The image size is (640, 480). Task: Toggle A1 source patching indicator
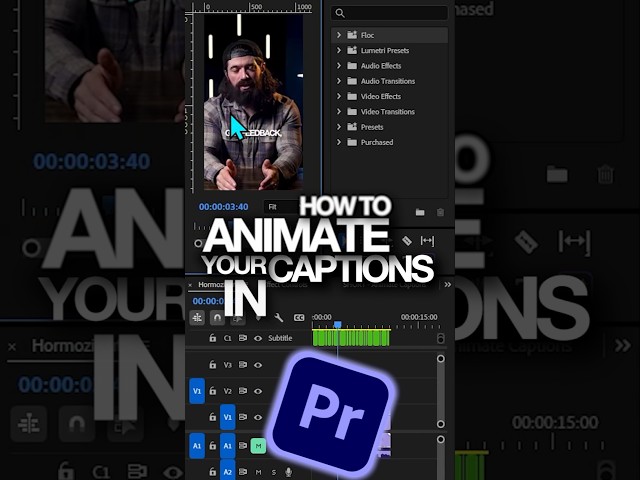click(x=197, y=446)
